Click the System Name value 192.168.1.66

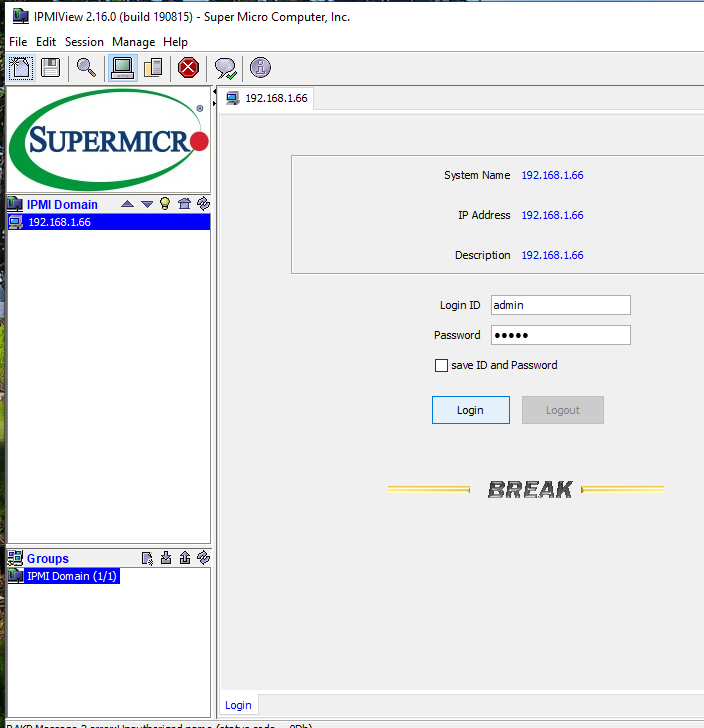552,175
